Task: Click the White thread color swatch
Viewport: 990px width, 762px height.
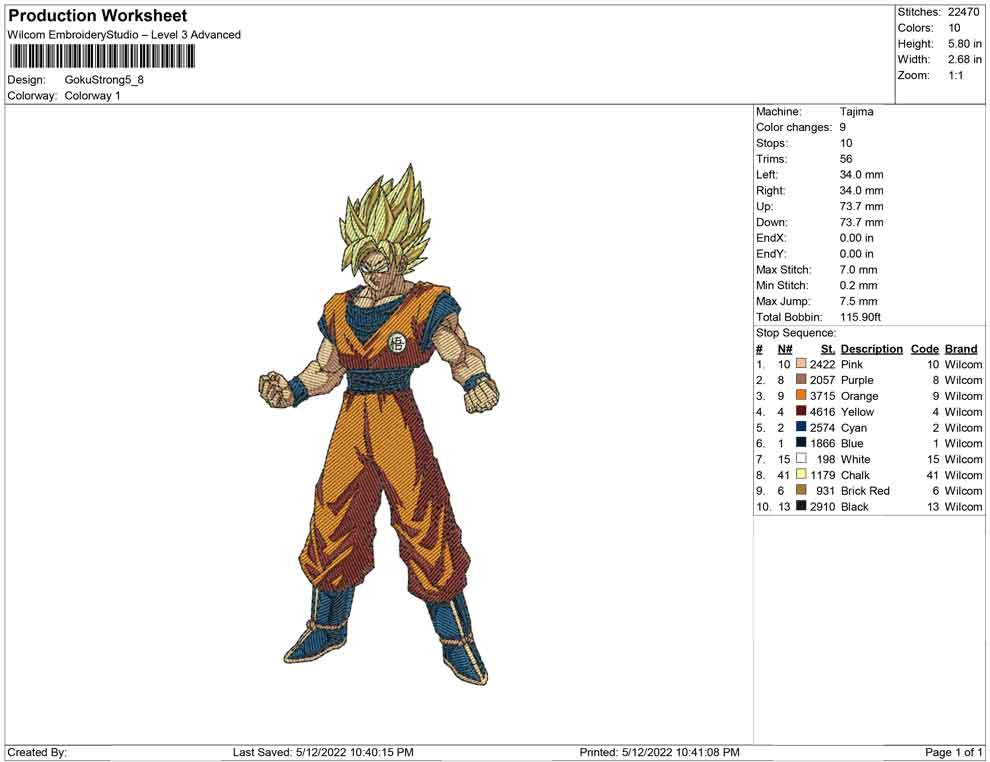Action: coord(801,459)
